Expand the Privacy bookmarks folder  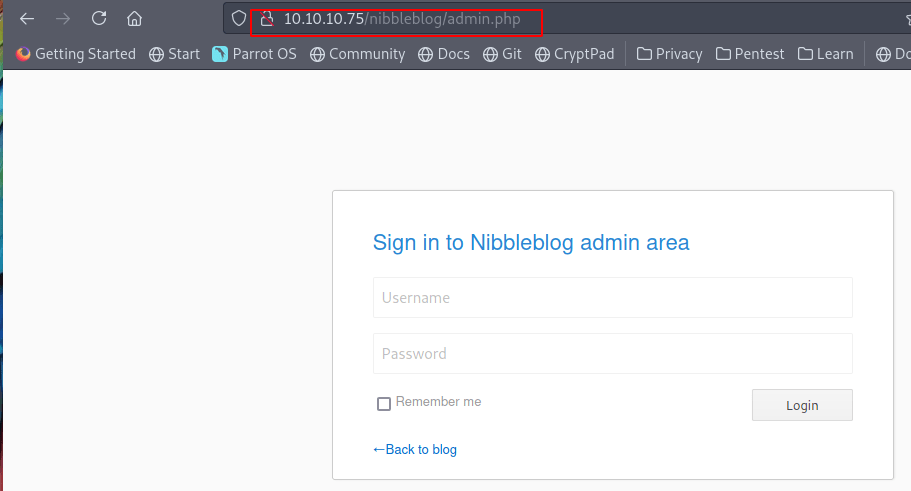point(669,54)
